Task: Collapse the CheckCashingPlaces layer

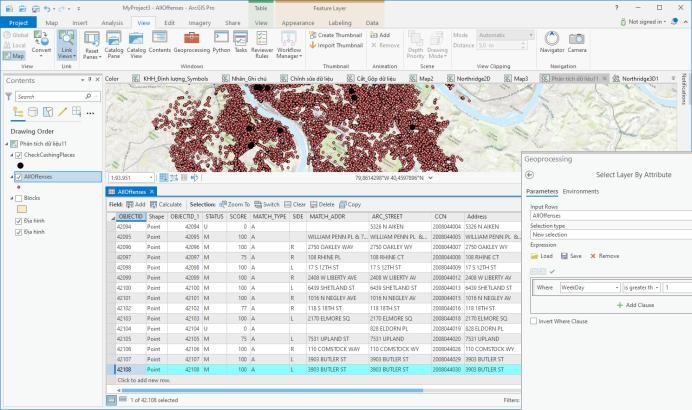Action: coord(12,155)
